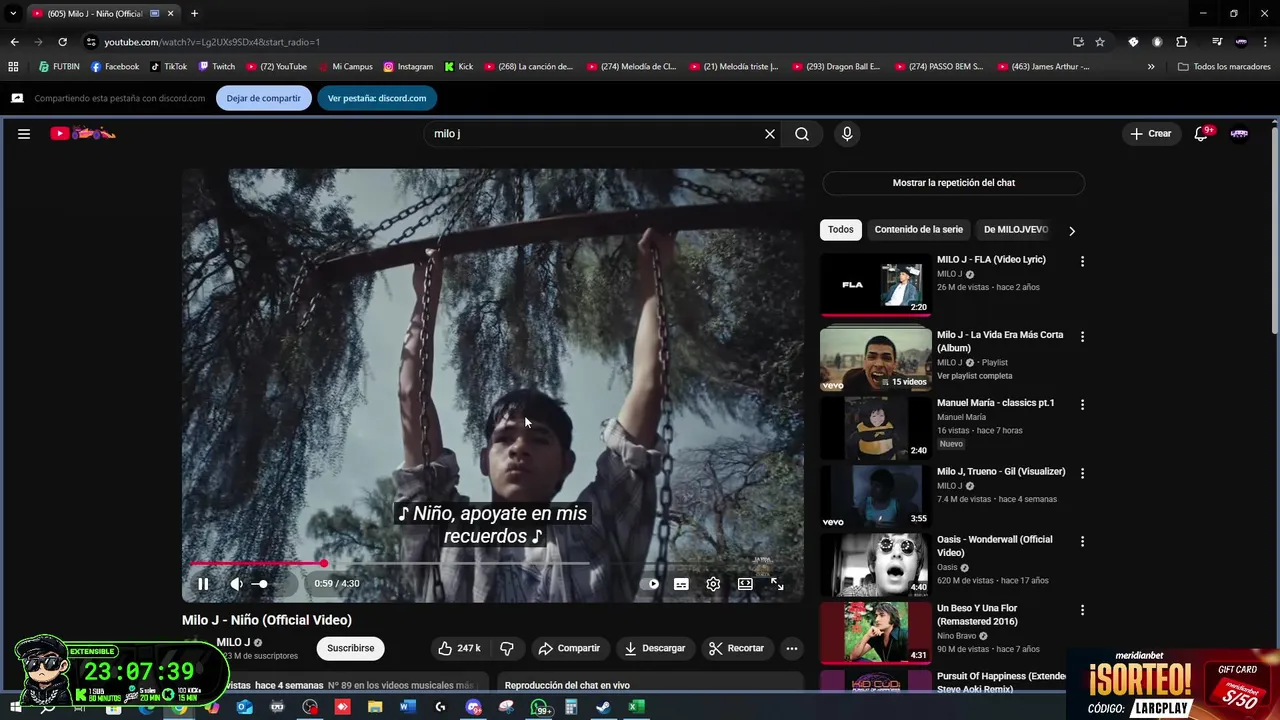Clear the 'milo j' search text

(770, 134)
